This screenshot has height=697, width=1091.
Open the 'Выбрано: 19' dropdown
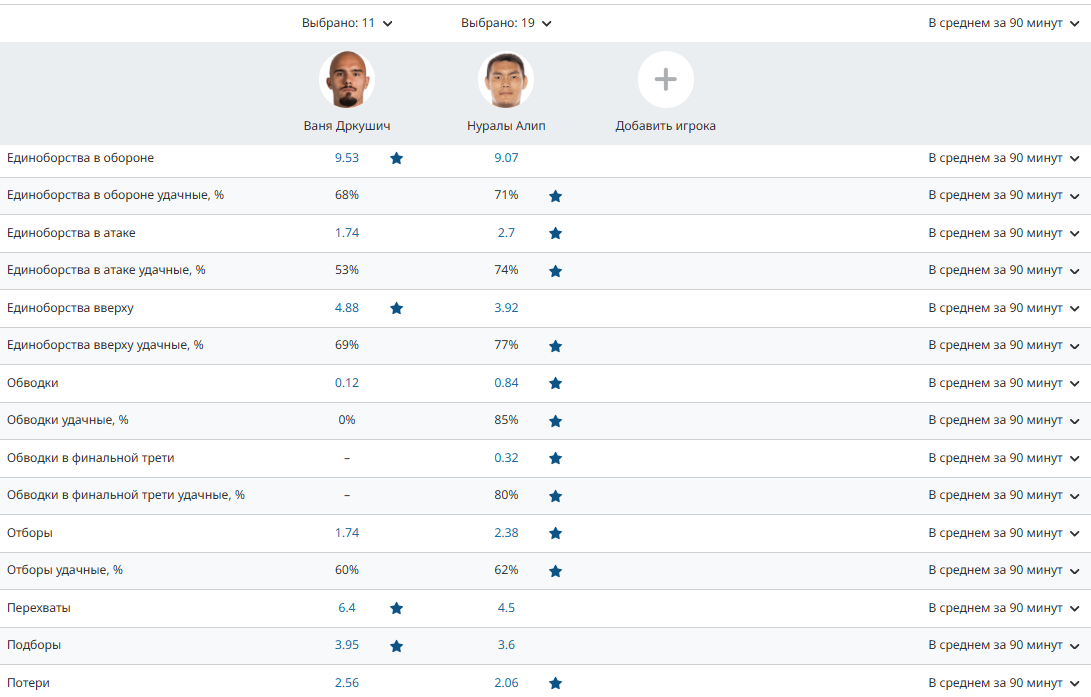coord(506,23)
